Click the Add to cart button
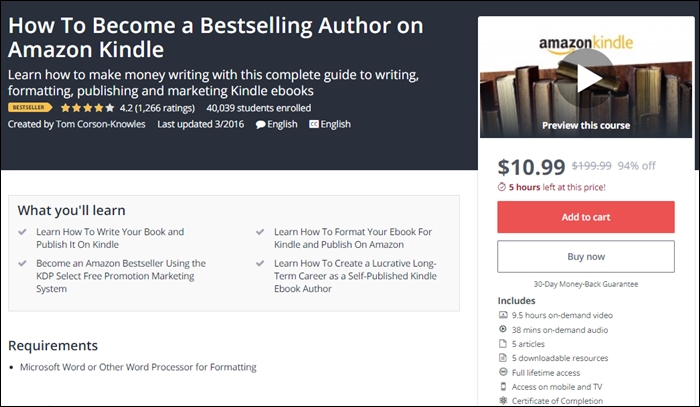 [x=585, y=217]
